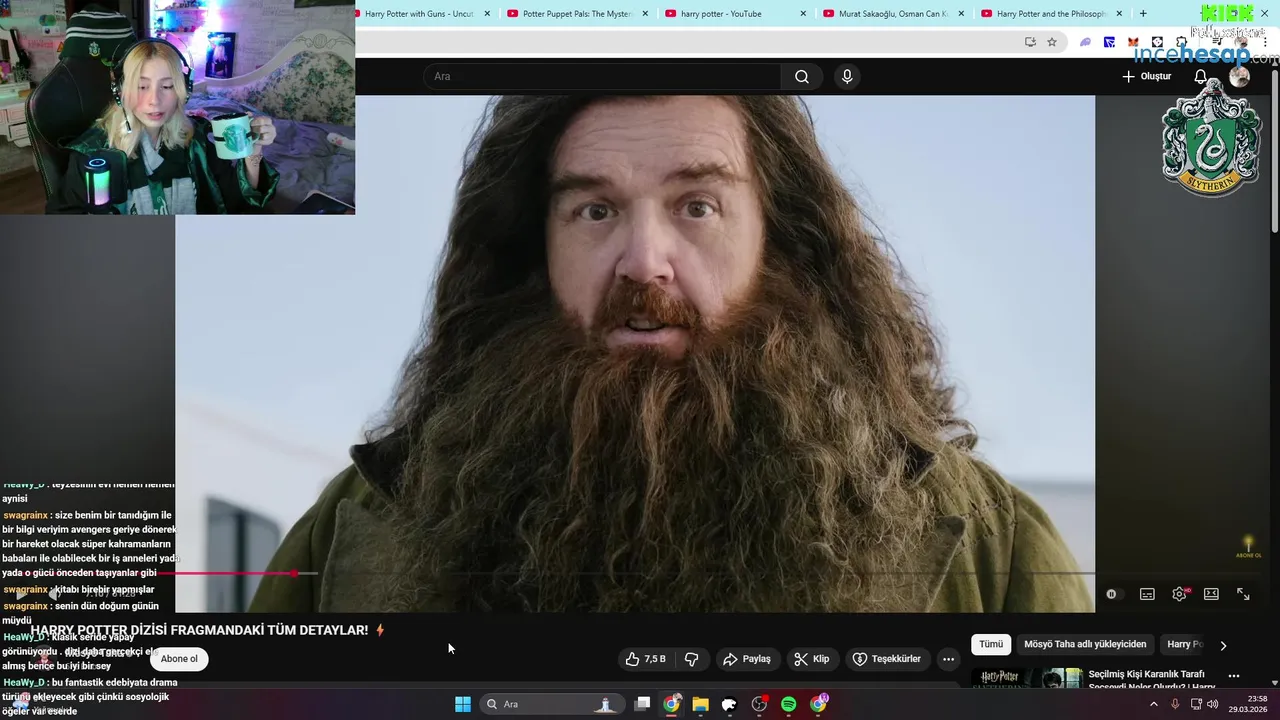Like the video showing 7,5 B
Viewport: 1280px width, 720px height.
click(646, 659)
